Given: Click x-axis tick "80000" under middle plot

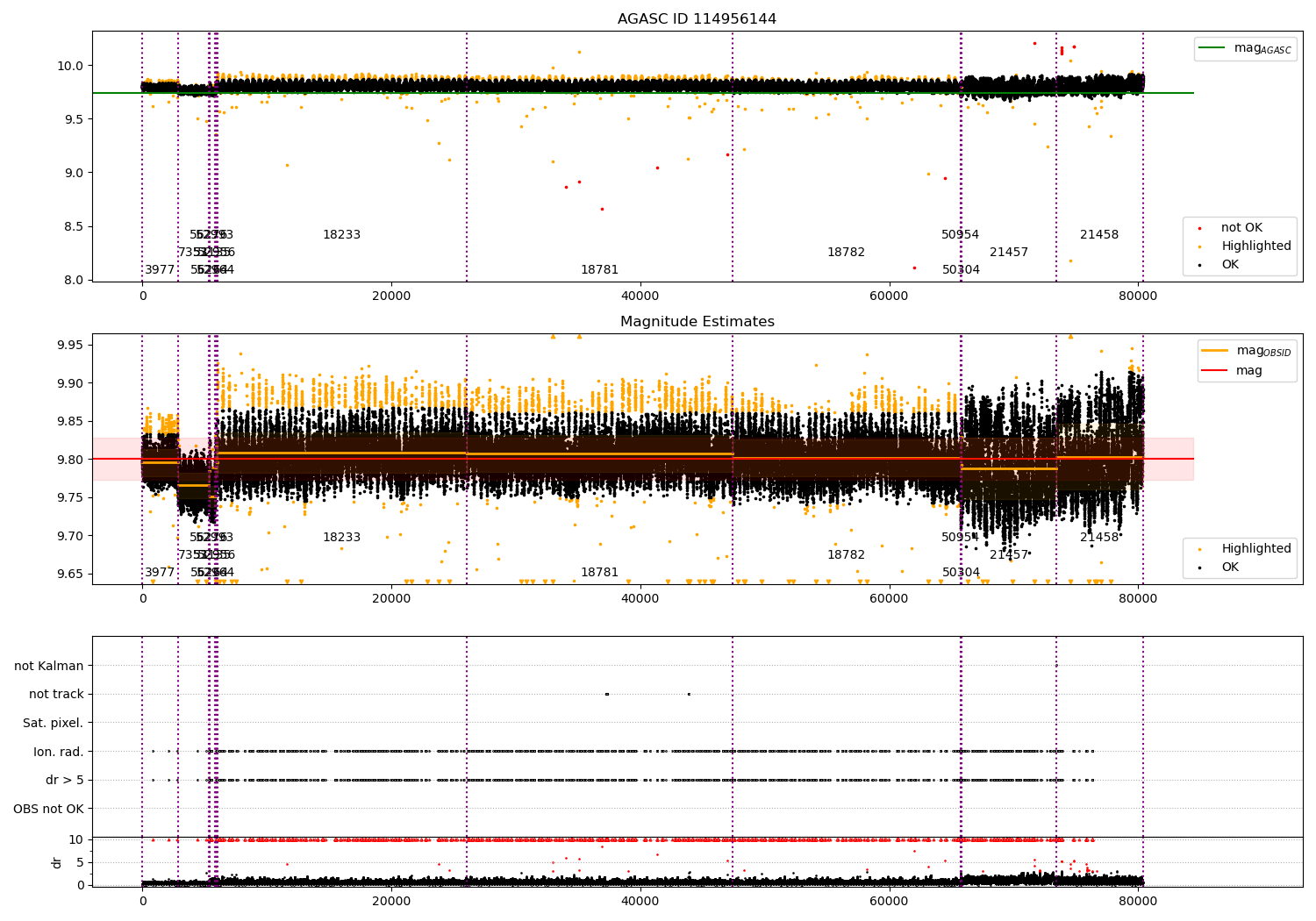Looking at the screenshot, I should point(1138,599).
